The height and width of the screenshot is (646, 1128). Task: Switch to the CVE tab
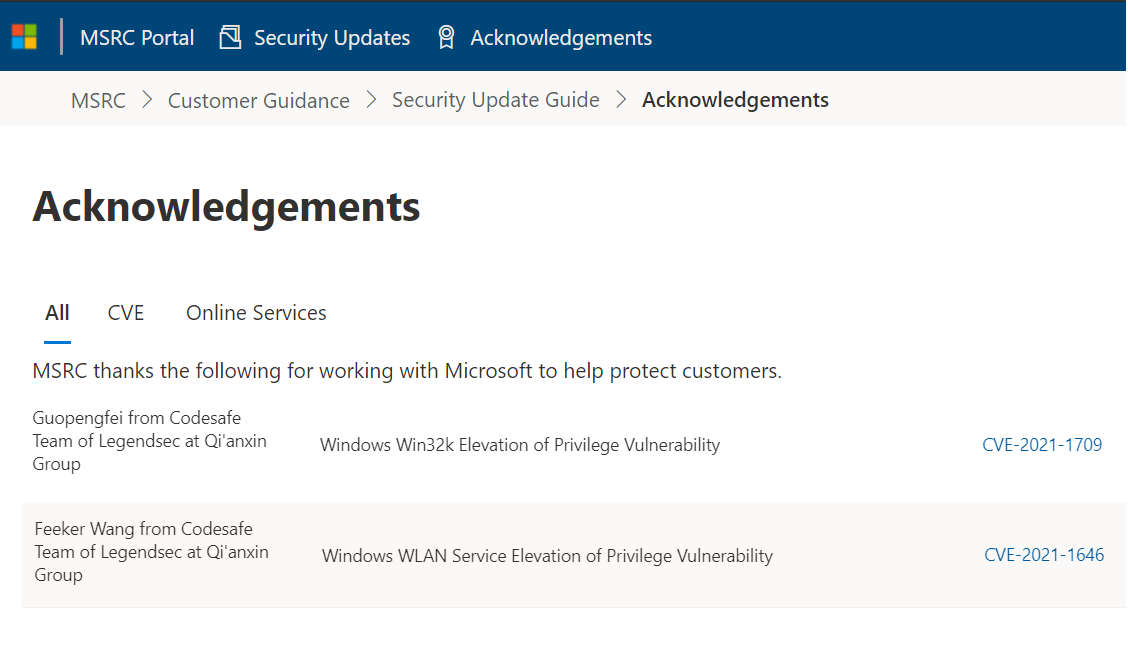(x=126, y=313)
